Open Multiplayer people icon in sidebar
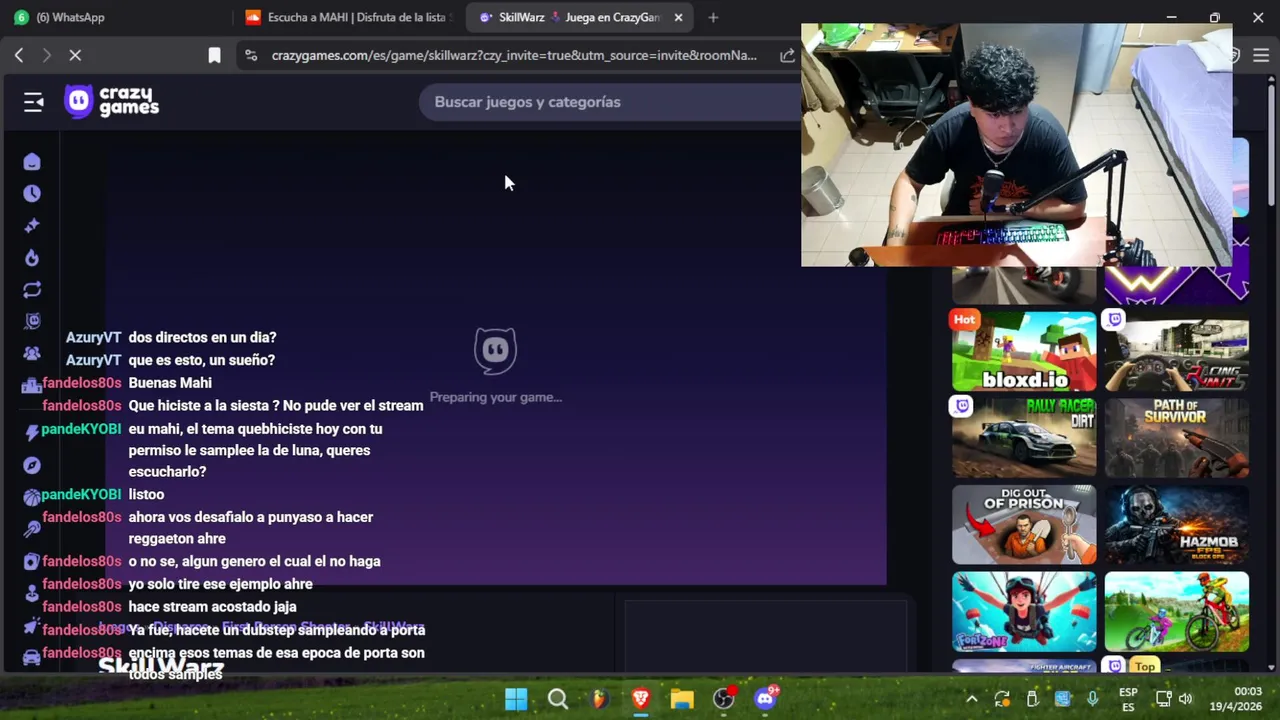1280x720 pixels. point(32,354)
